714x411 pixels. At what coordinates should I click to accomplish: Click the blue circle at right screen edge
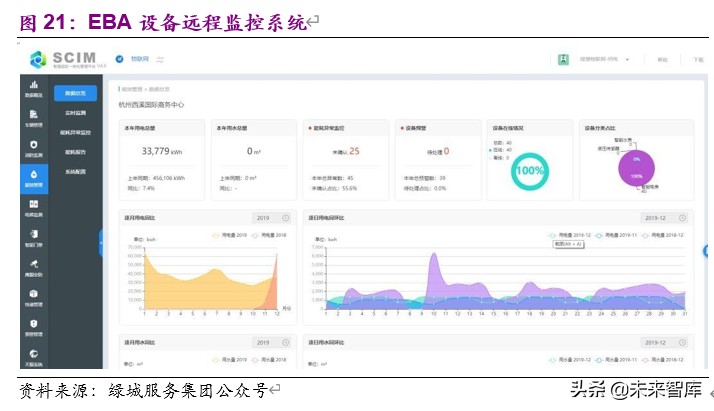pyautogui.click(x=705, y=251)
